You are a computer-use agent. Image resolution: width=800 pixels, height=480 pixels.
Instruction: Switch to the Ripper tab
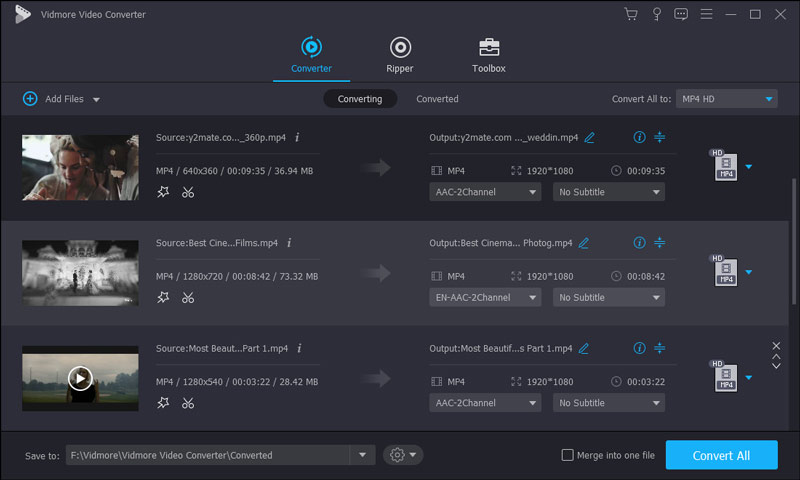point(400,55)
